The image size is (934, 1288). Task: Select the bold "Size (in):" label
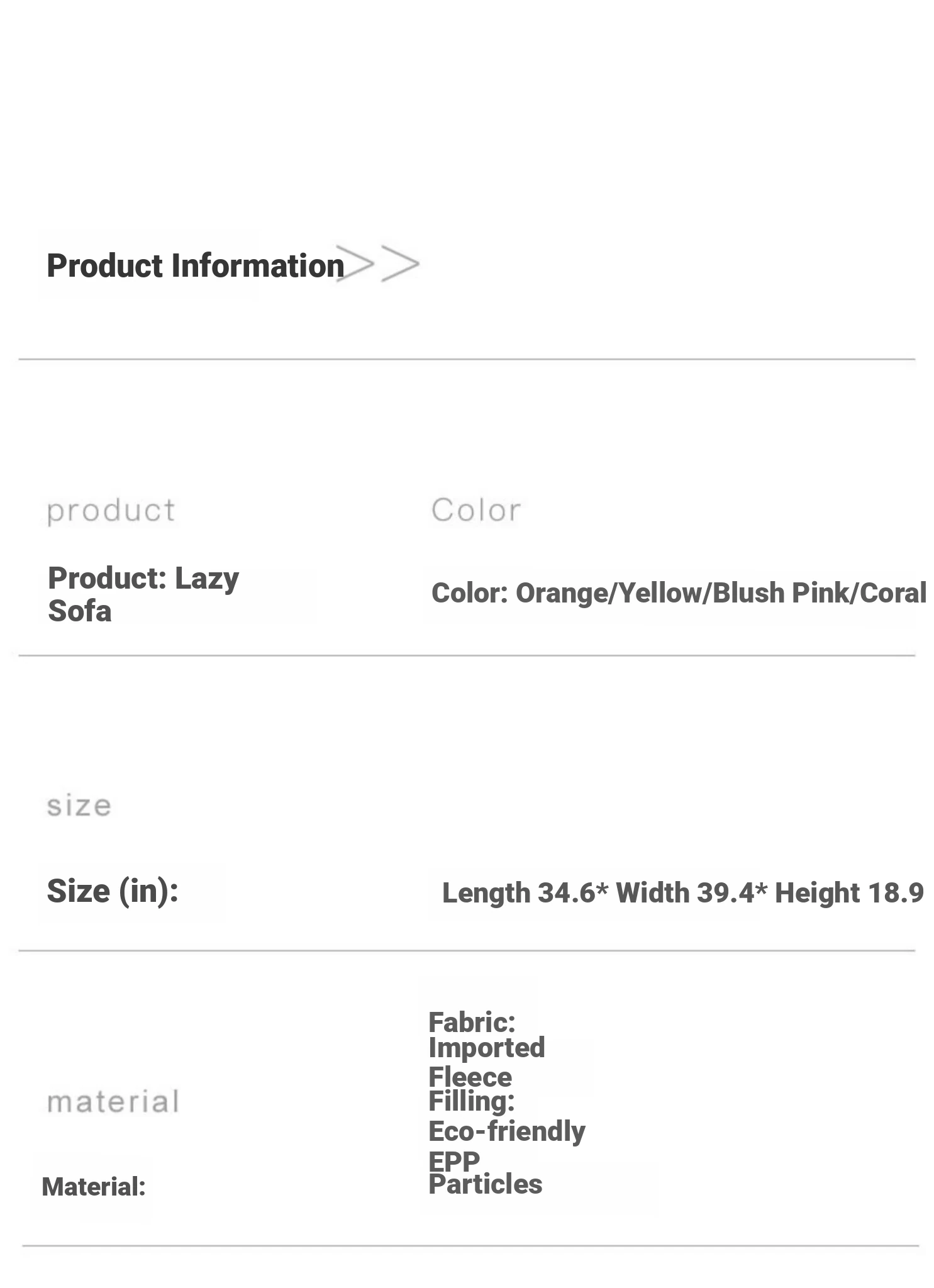coord(113,891)
